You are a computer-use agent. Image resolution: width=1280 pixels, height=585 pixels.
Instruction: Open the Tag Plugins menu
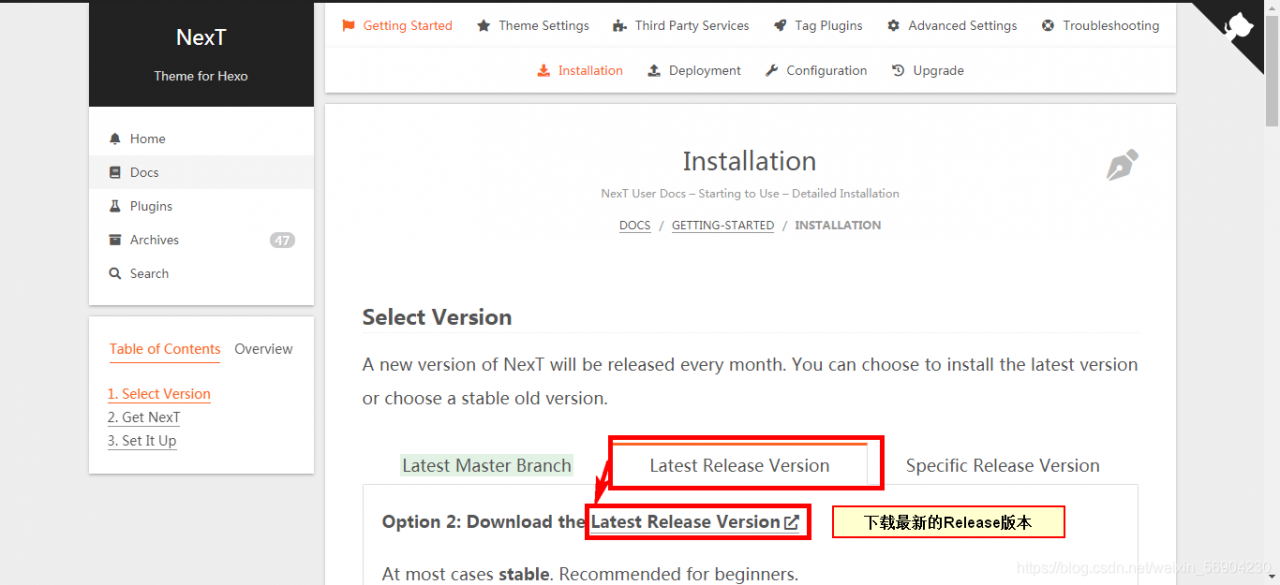click(x=818, y=26)
